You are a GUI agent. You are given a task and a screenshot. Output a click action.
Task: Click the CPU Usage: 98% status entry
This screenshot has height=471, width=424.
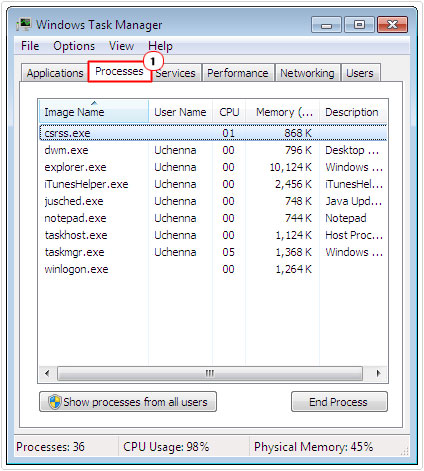tap(166, 446)
